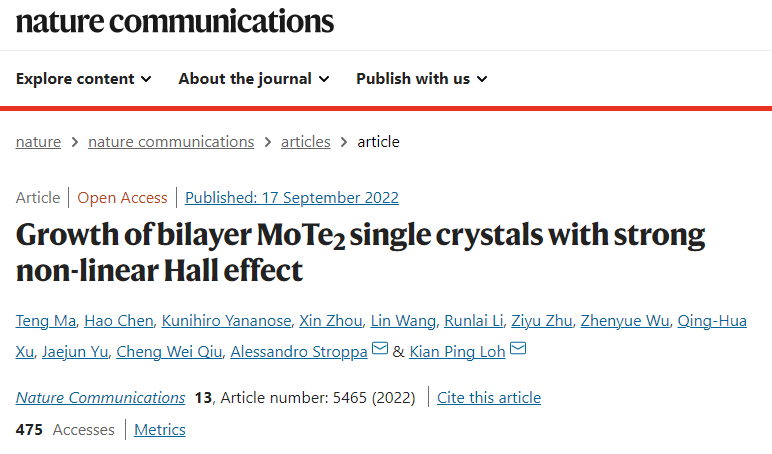772x454 pixels.
Task: Open the Metrics link
Action: click(160, 429)
